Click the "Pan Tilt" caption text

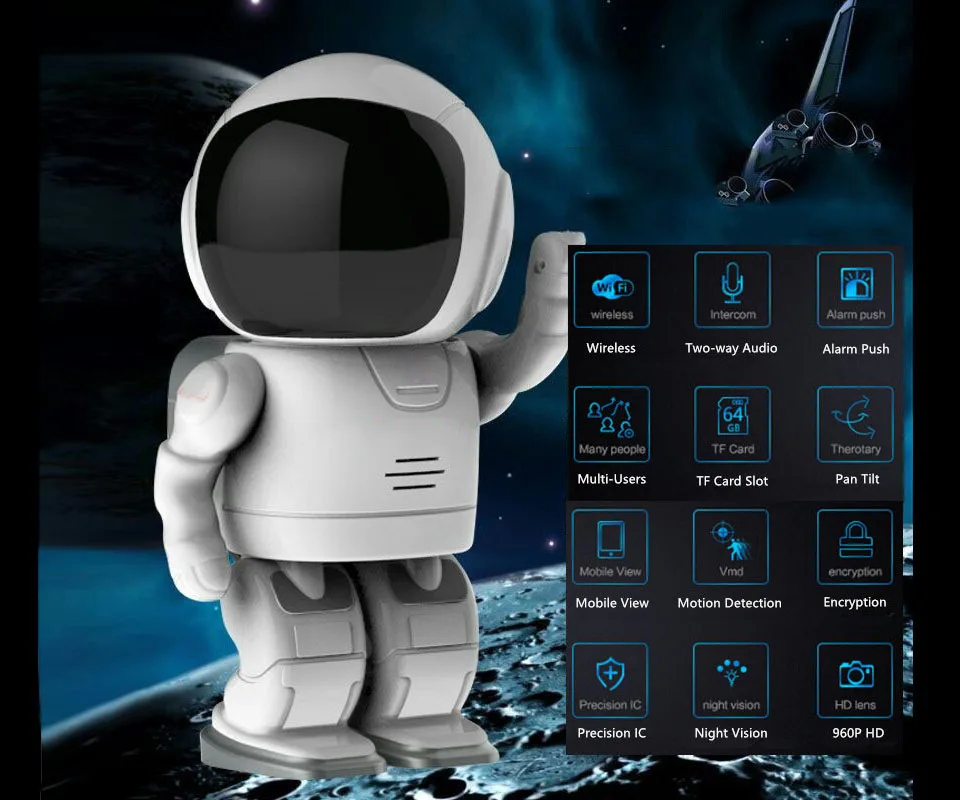pos(857,479)
